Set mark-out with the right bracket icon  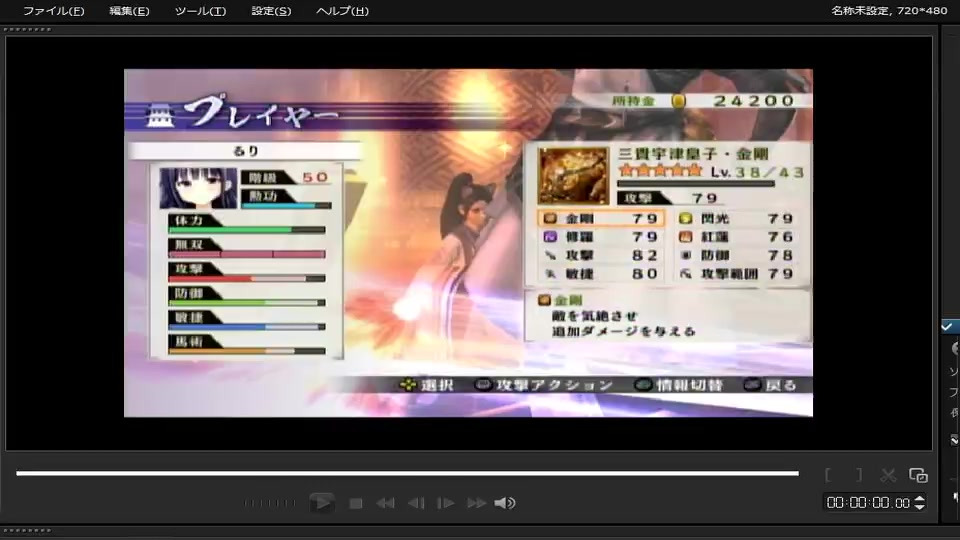[859, 475]
